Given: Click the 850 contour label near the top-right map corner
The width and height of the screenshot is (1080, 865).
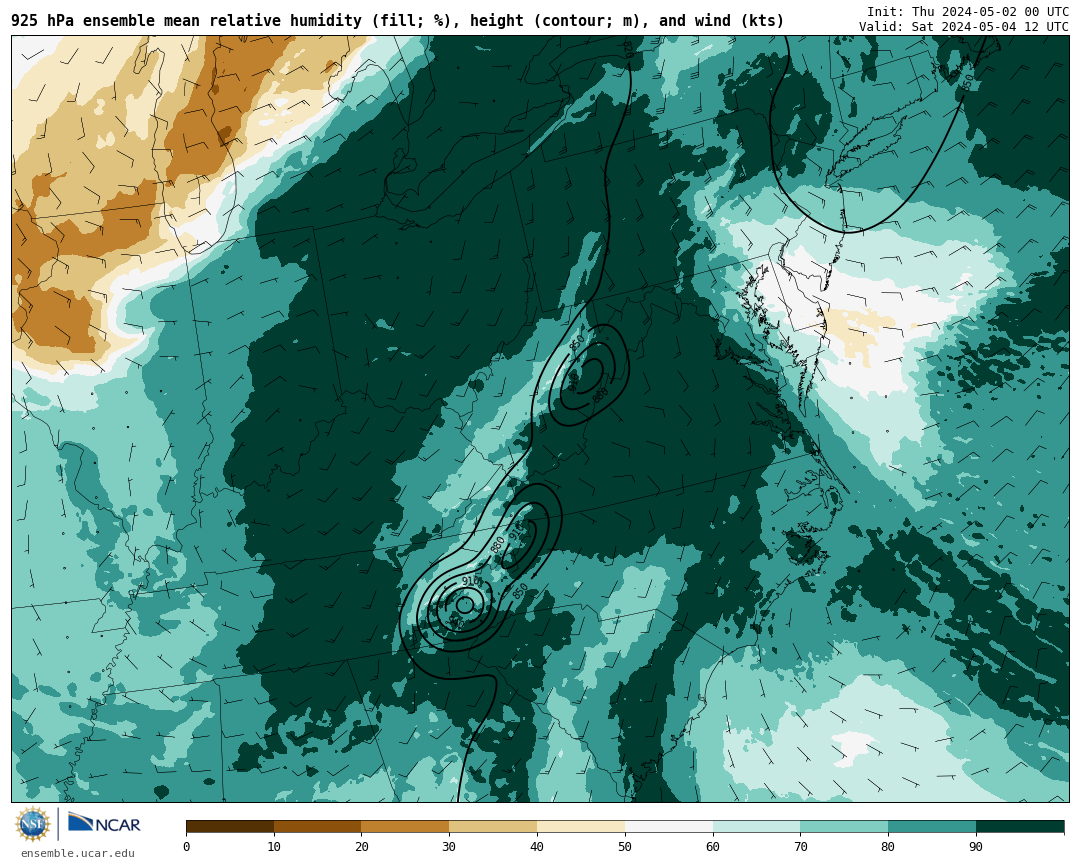Looking at the screenshot, I should click(x=968, y=81).
